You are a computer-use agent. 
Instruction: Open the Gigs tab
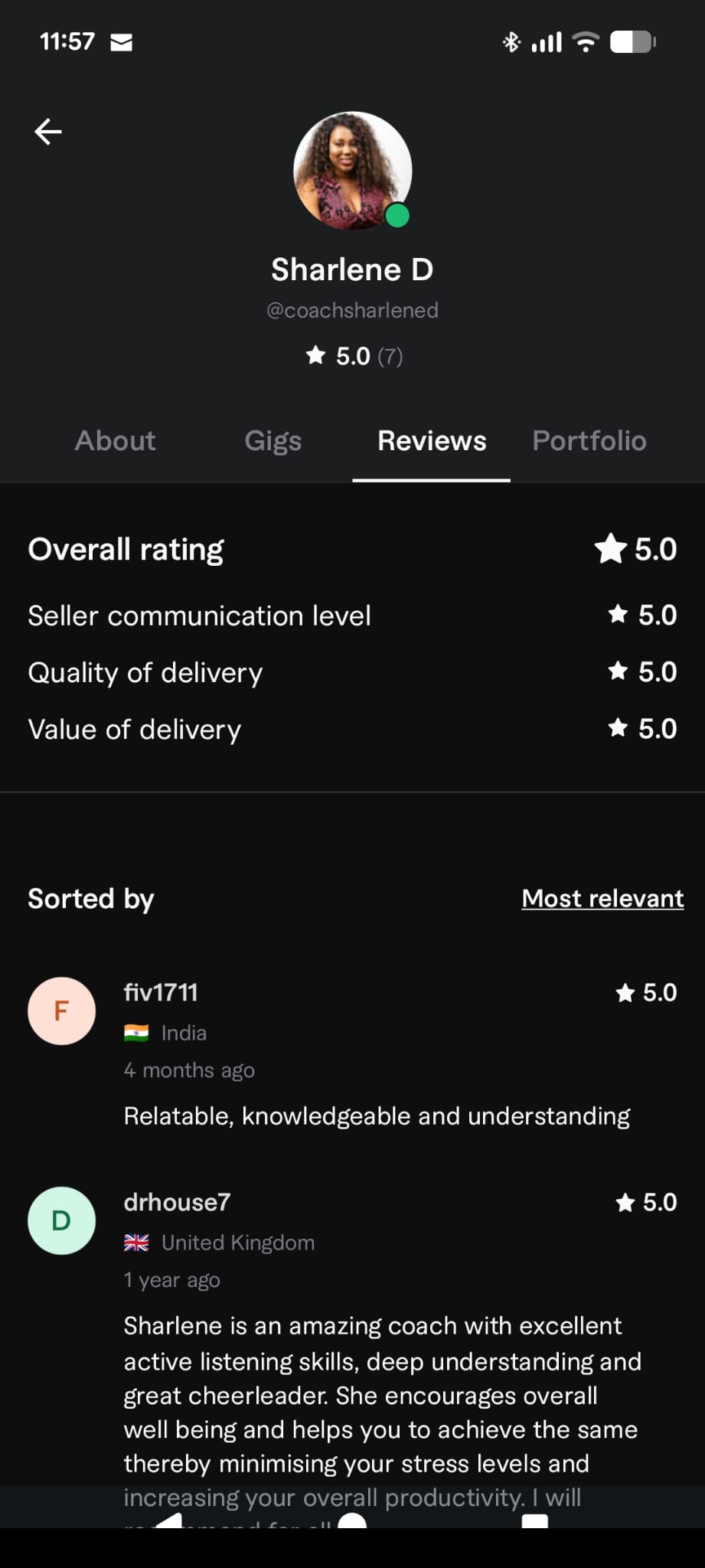273,441
